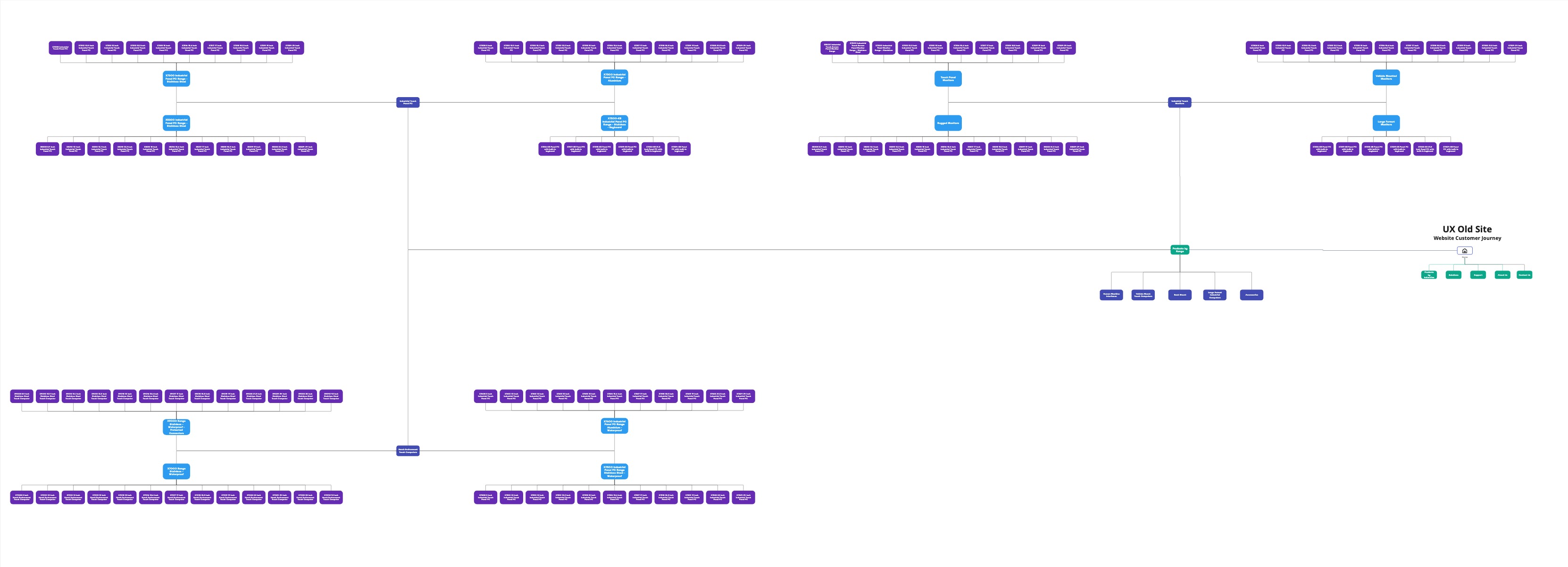This screenshot has height=567, width=1568.
Task: Click the Contact Us node
Action: pos(1524,275)
